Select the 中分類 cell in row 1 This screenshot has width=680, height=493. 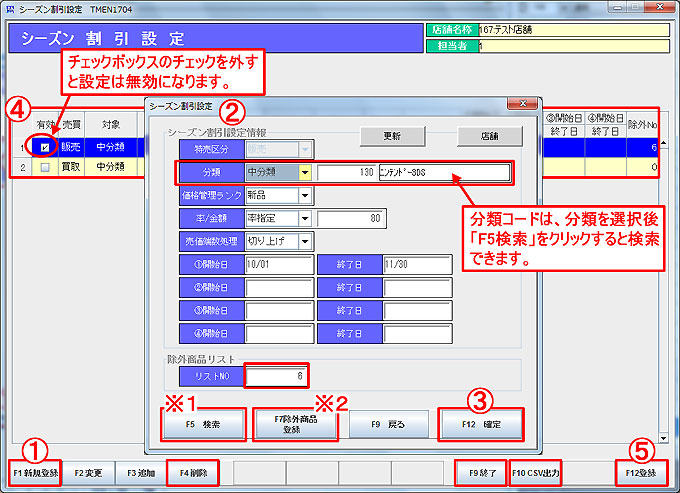tap(111, 147)
